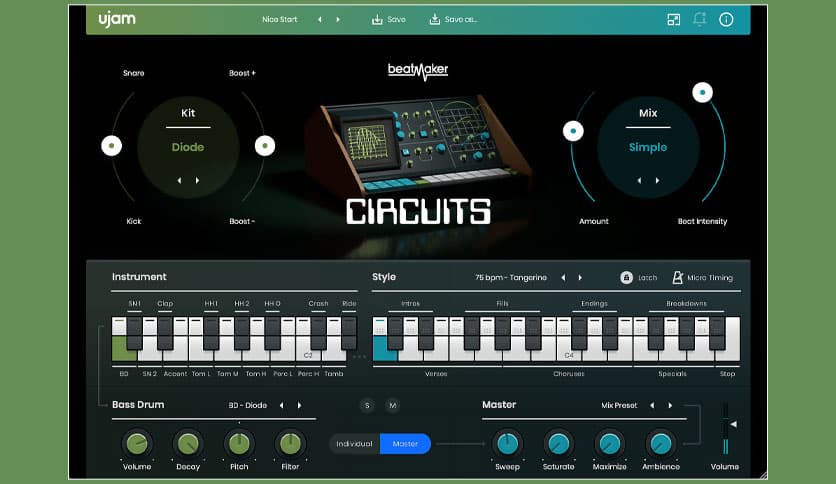Click the Stop key on Style keyboard
The width and height of the screenshot is (836, 484).
[733, 340]
